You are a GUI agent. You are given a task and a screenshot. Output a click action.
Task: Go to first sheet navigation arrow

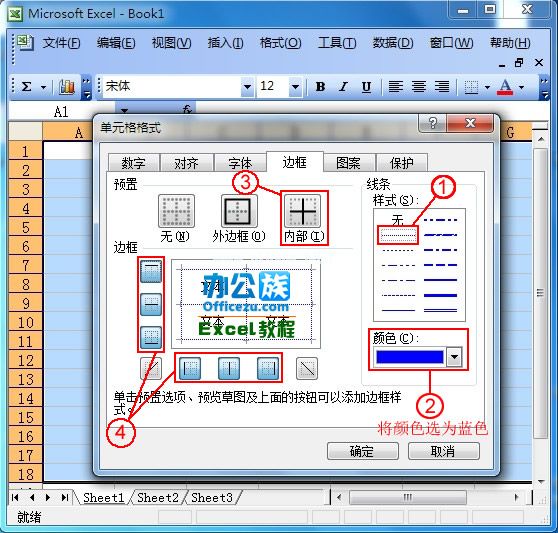pos(15,497)
